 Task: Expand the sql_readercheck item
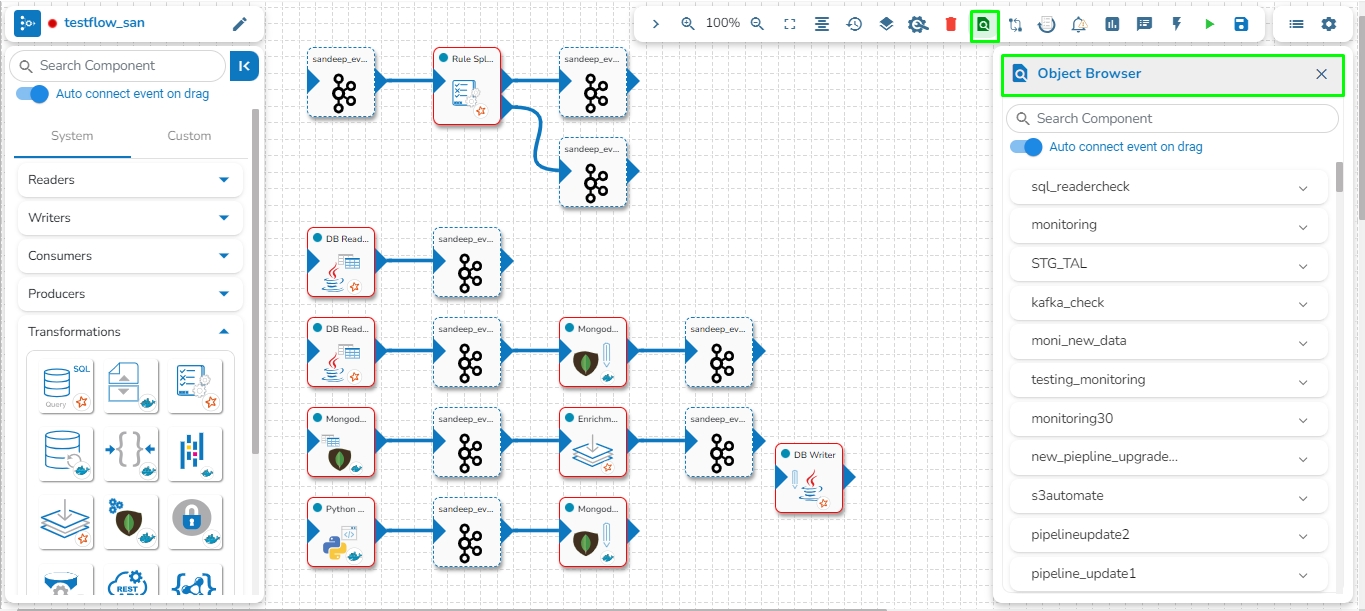(x=1169, y=187)
